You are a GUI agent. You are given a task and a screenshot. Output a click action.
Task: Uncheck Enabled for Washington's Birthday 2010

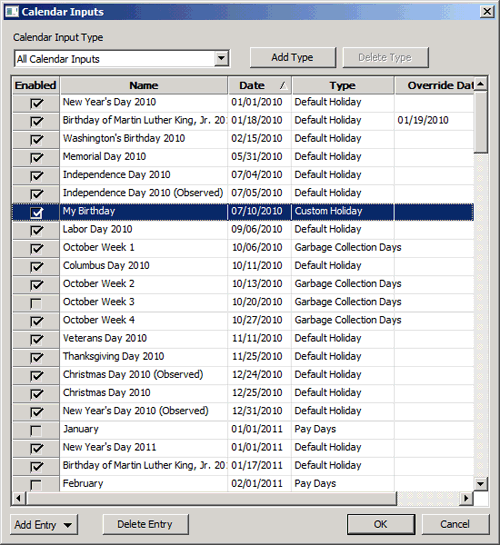coord(36,139)
